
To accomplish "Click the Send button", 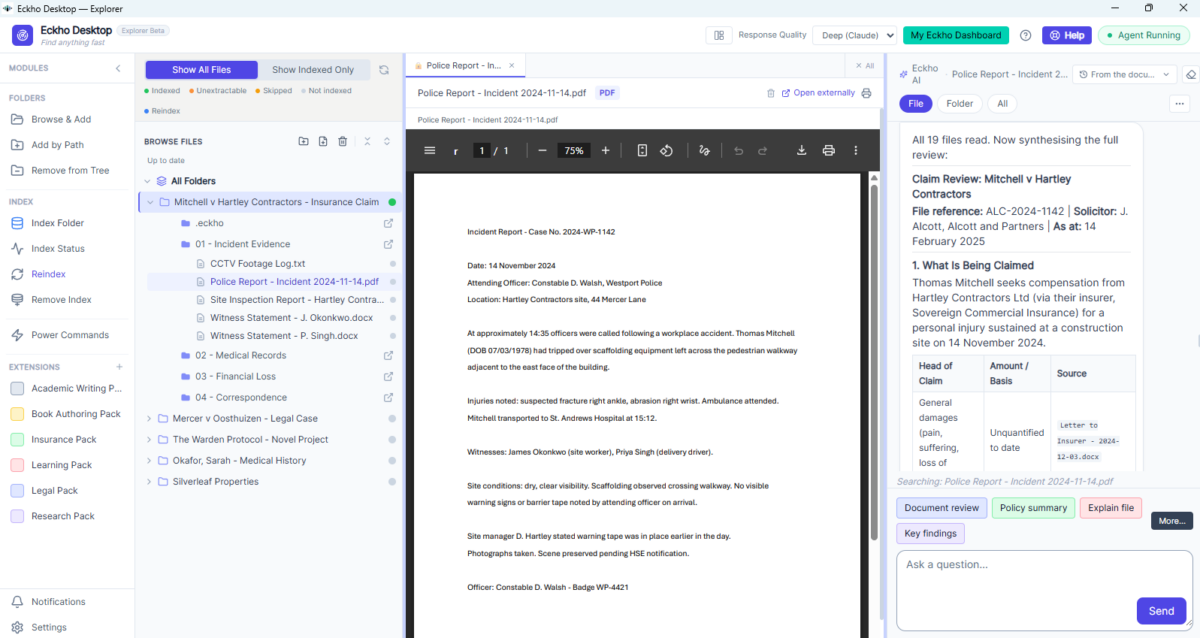I will pyautogui.click(x=1161, y=611).
